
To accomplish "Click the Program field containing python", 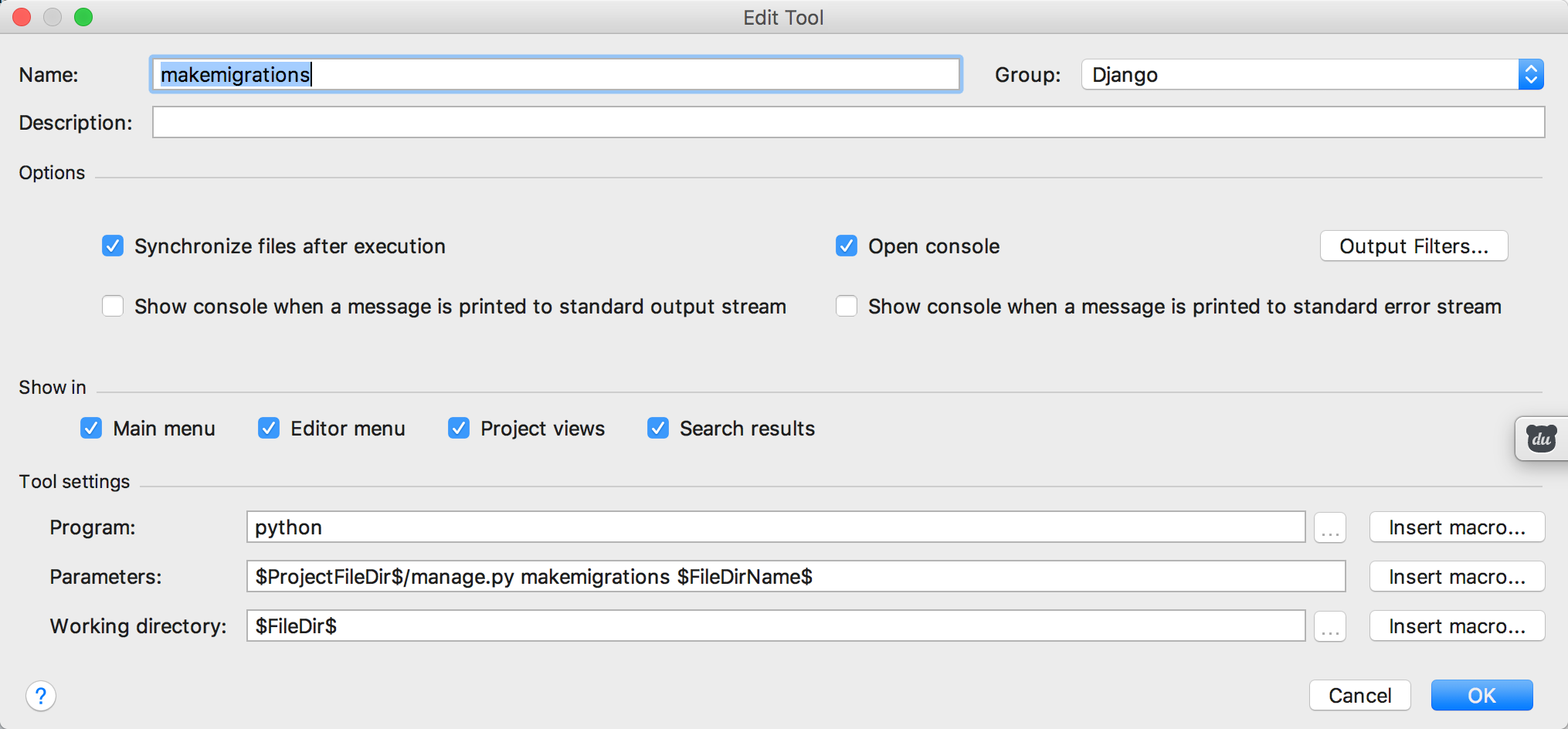I will tap(776, 527).
